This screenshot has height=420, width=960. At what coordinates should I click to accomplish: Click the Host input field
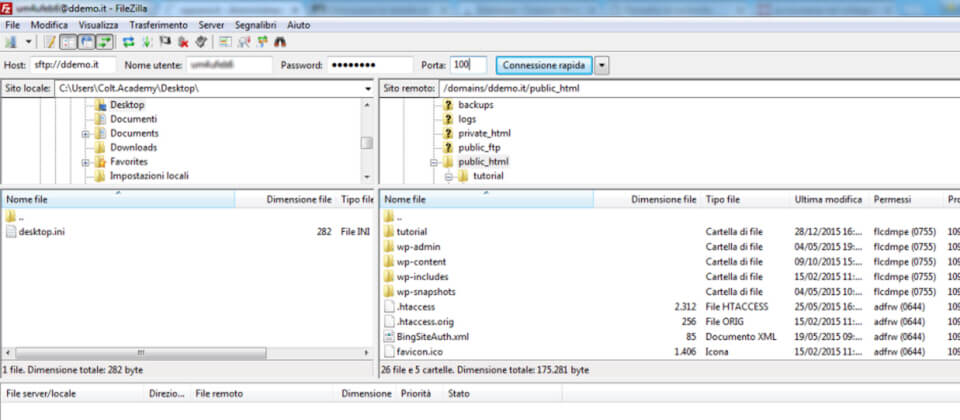coord(73,65)
